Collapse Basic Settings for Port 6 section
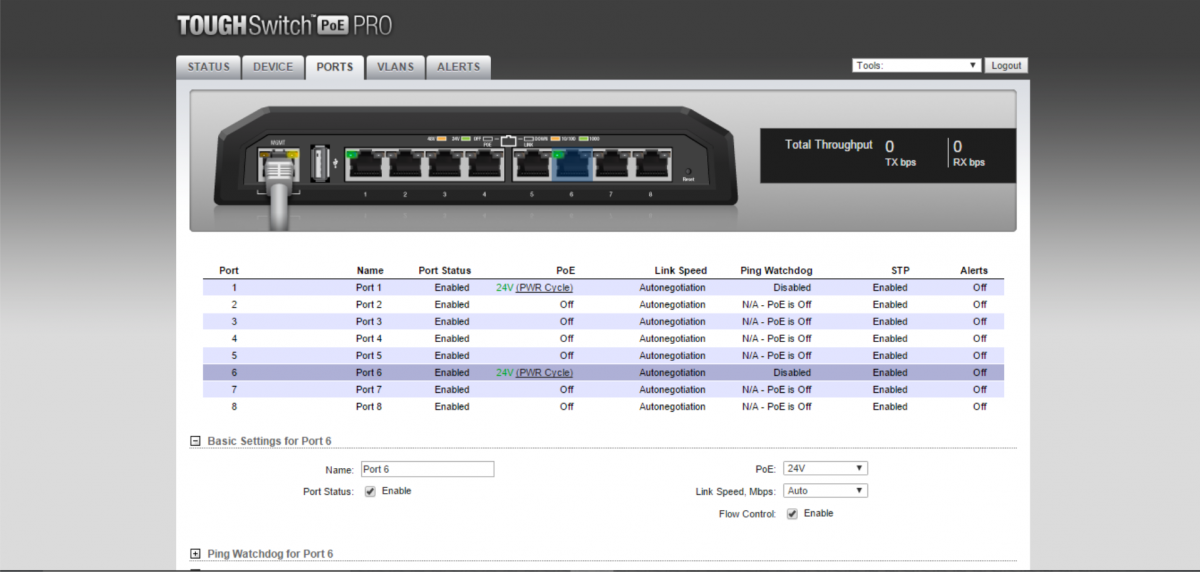The image size is (1200, 572). (195, 441)
